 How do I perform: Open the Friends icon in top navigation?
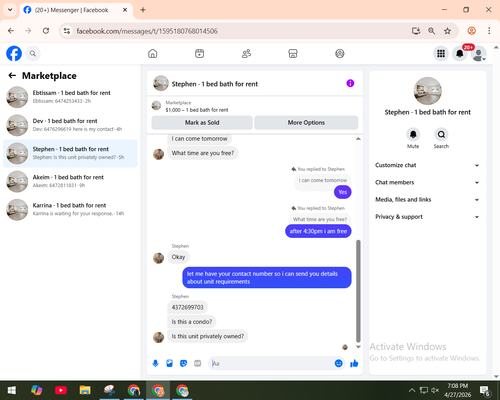click(x=246, y=53)
